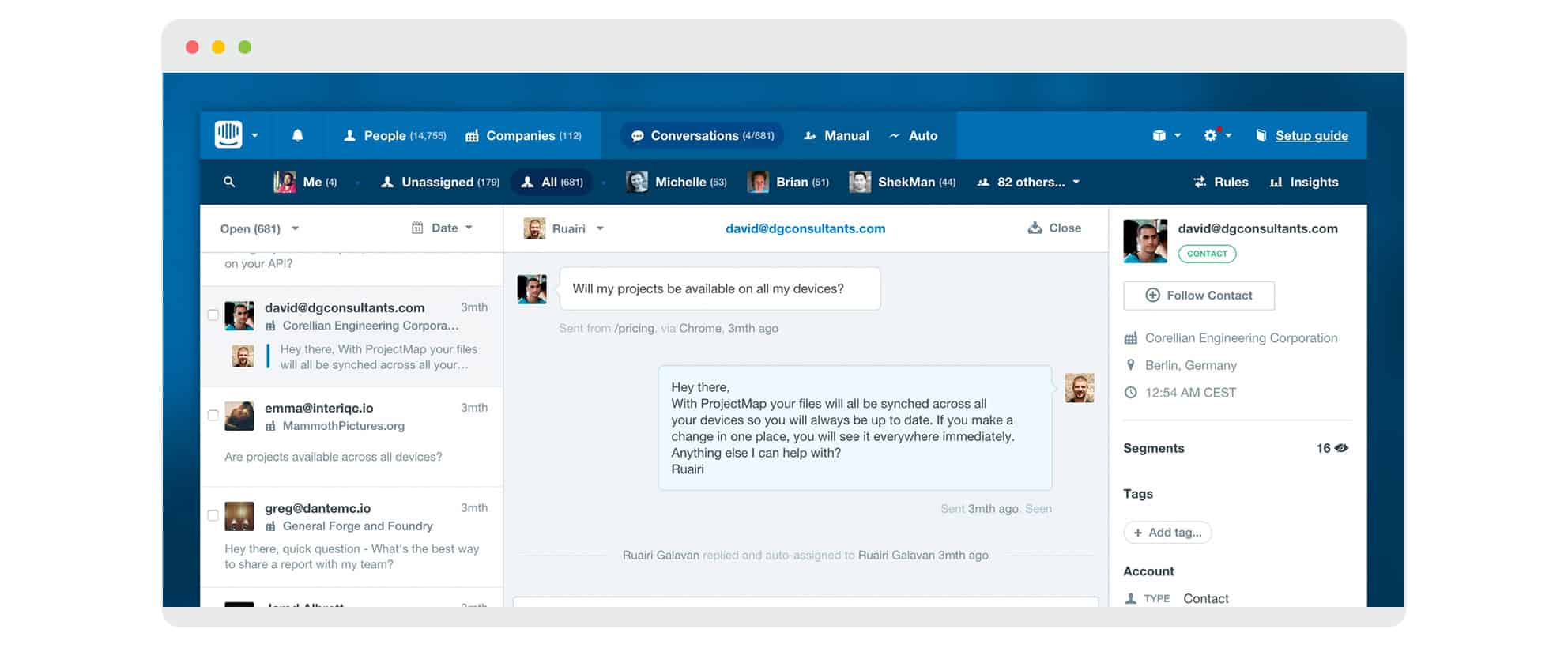Click the Intercom logo icon
This screenshot has height=648, width=1568.
pos(228,135)
